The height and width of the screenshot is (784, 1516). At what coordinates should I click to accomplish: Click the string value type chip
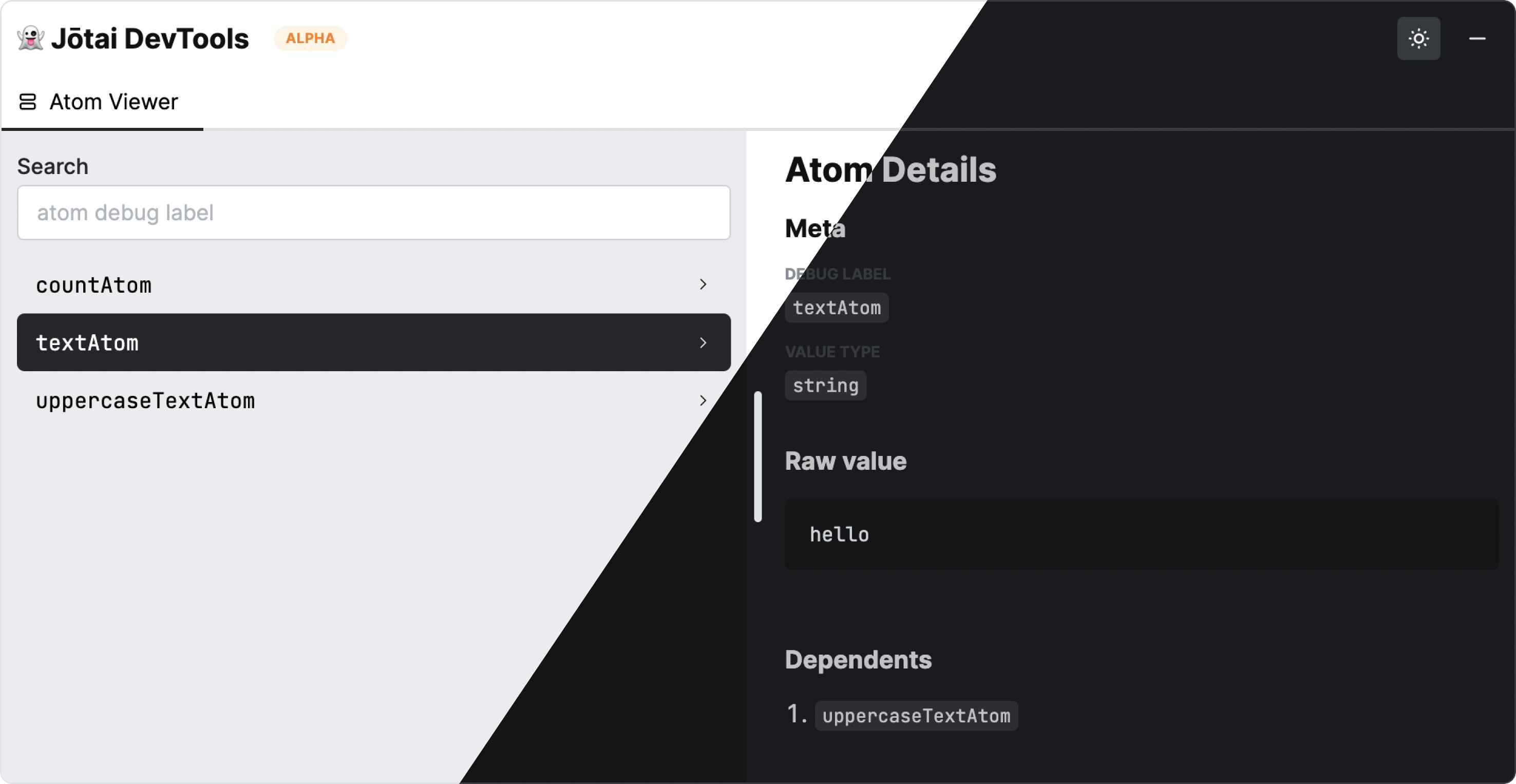825,385
